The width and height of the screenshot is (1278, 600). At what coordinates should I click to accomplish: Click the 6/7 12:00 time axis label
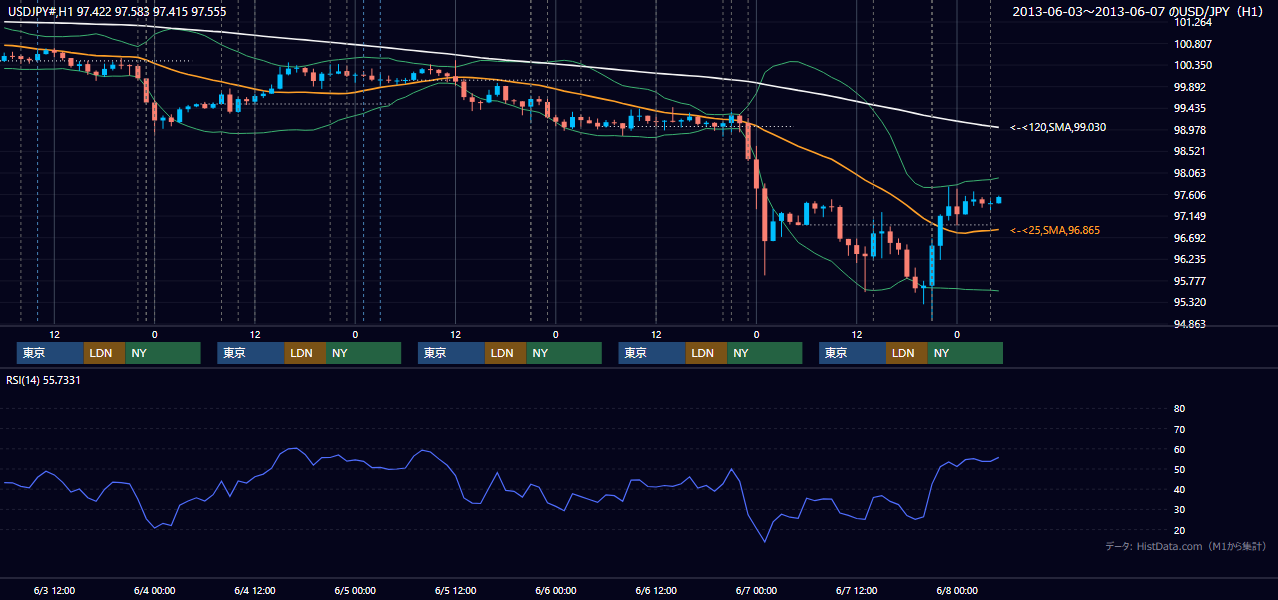(x=856, y=590)
